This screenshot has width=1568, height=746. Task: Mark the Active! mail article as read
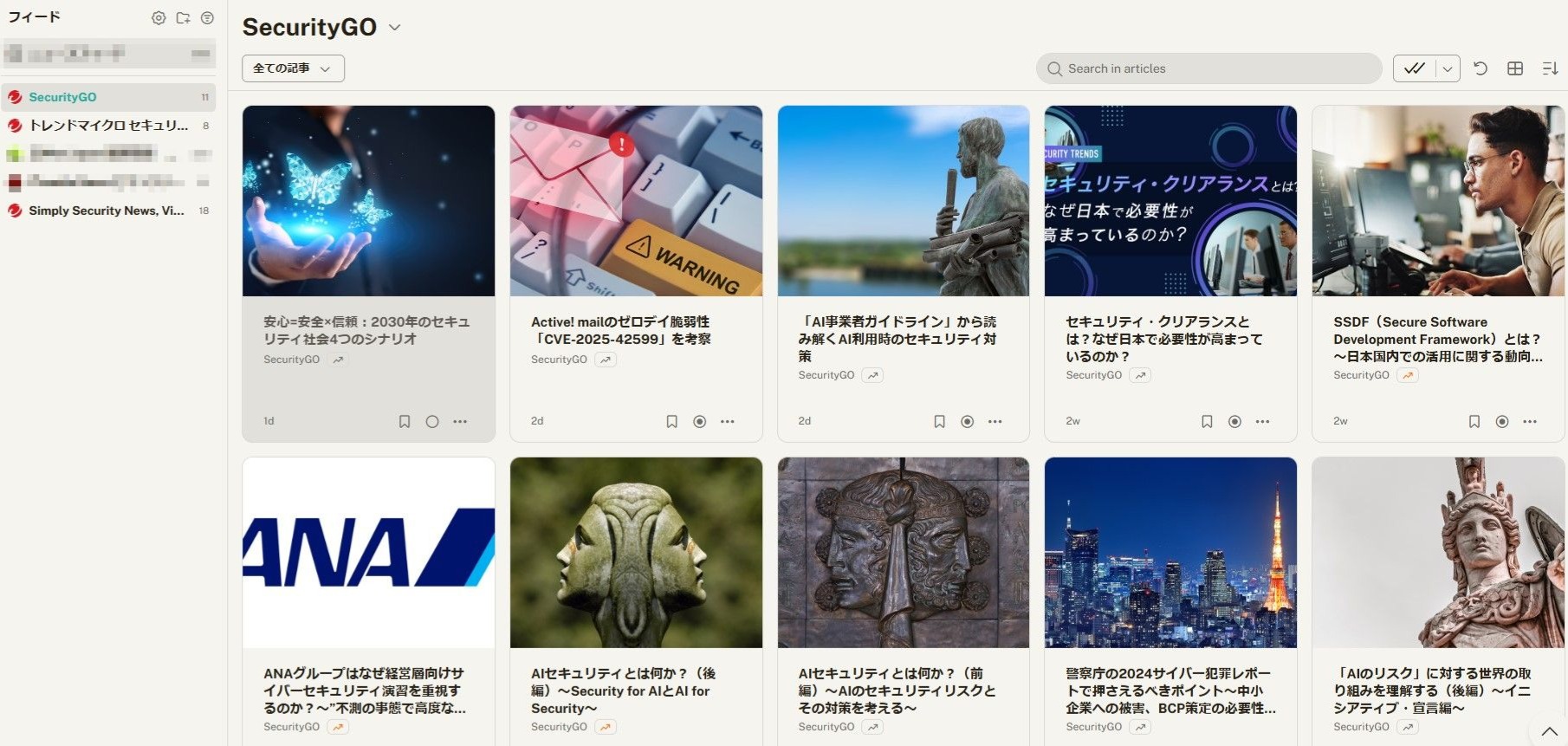[699, 422]
